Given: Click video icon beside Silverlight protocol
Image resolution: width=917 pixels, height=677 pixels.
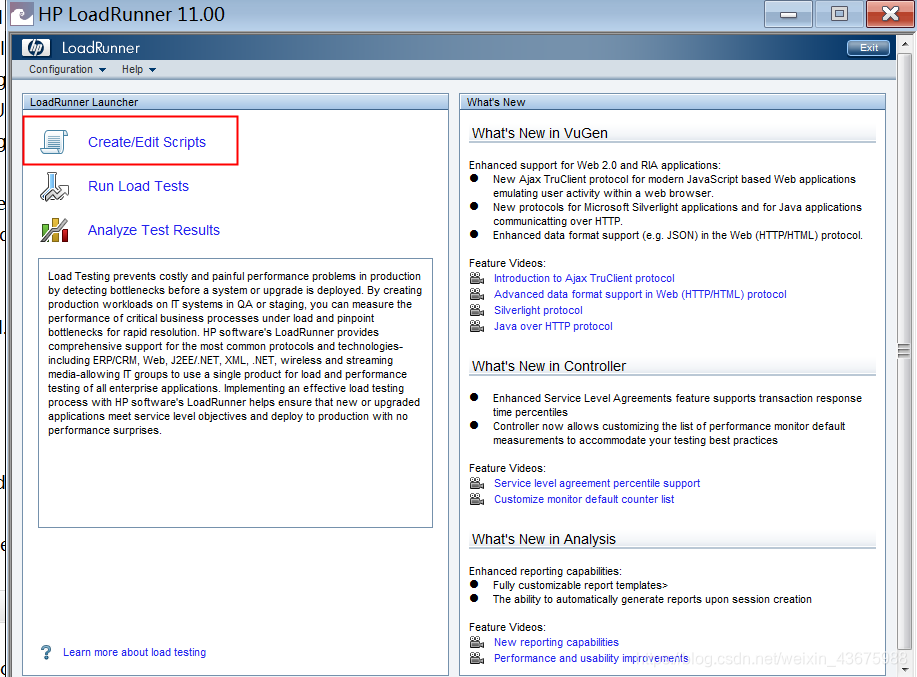Looking at the screenshot, I should [477, 310].
